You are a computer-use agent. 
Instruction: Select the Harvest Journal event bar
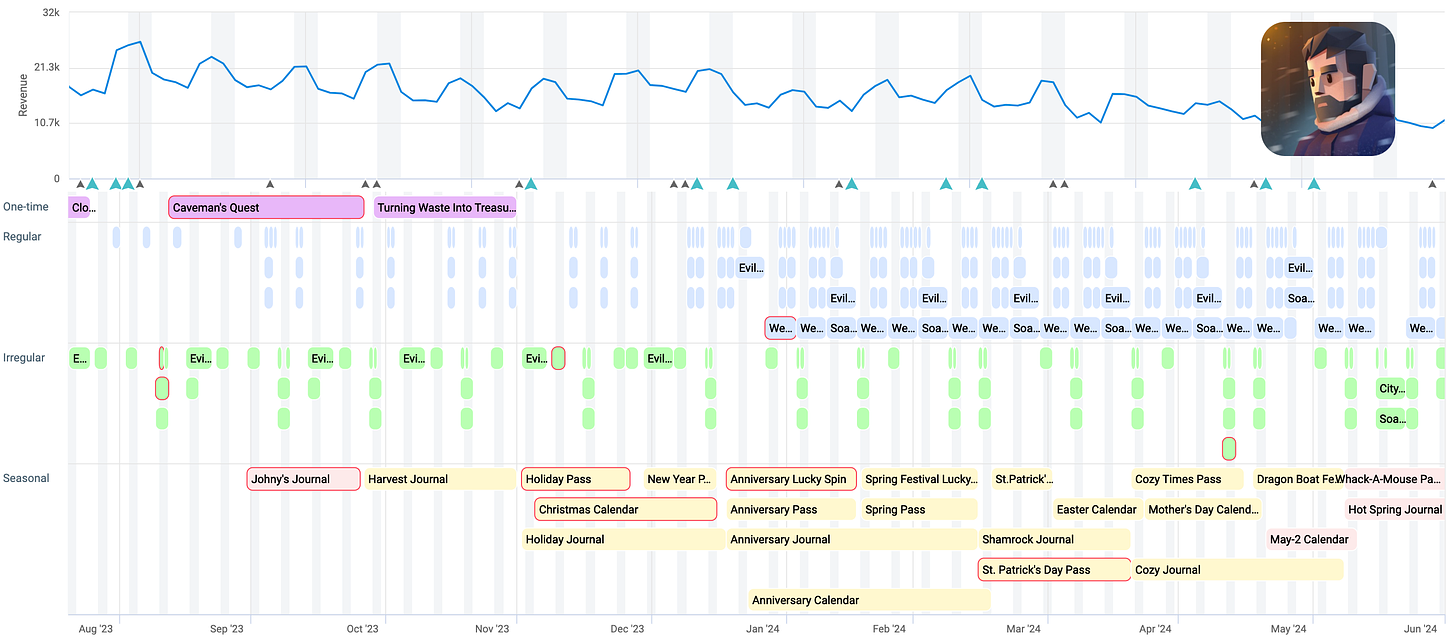pyautogui.click(x=439, y=479)
